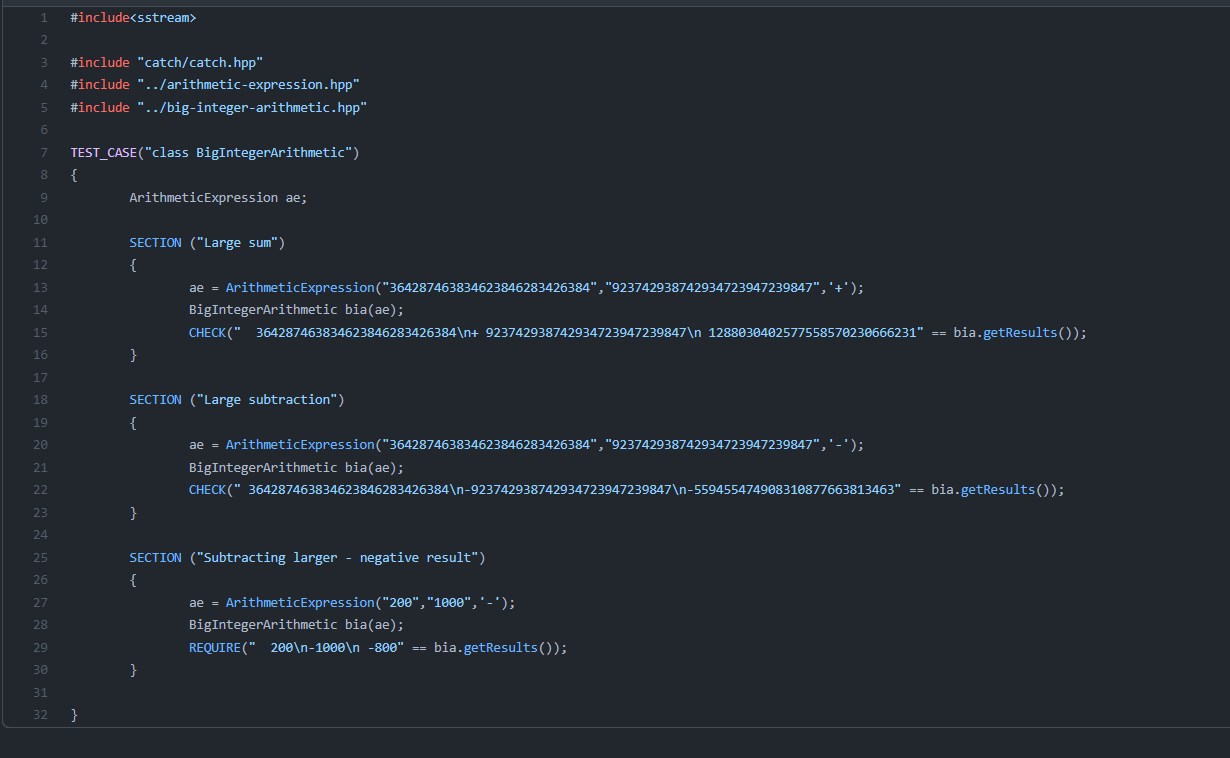Image resolution: width=1230 pixels, height=758 pixels.
Task: Click the REQUIRE macro on line 29
Action: (x=214, y=647)
